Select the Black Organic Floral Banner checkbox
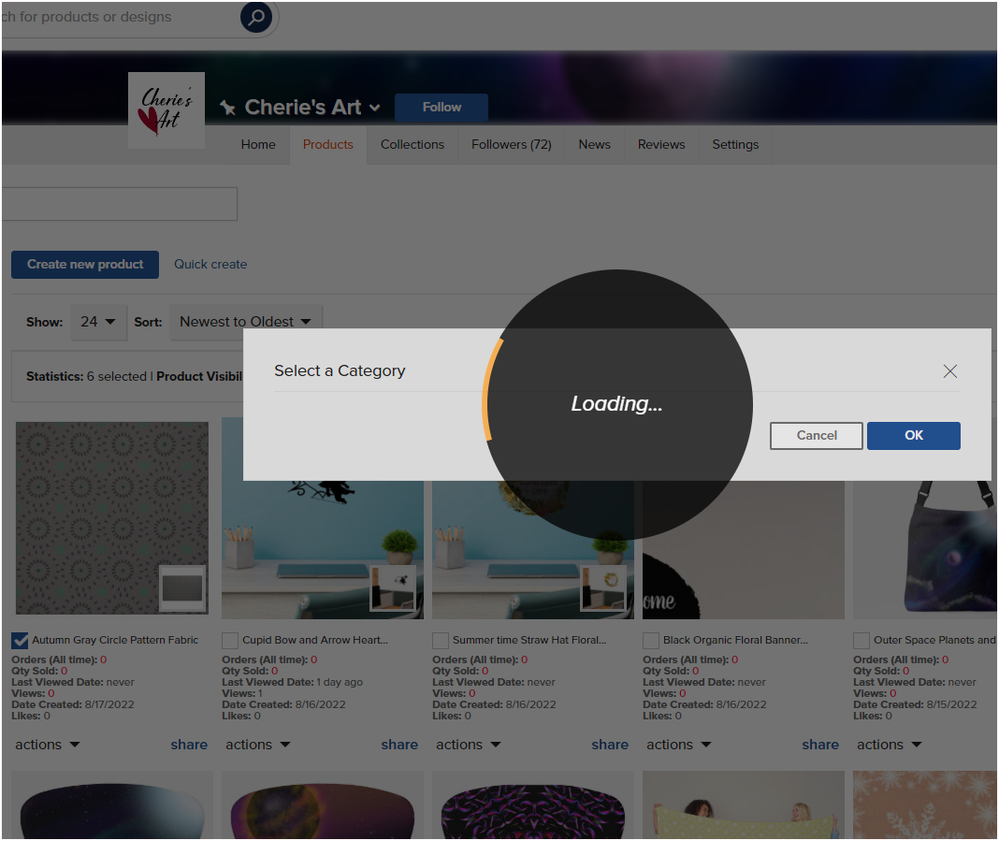Screen dimensions: 999x841 tap(651, 640)
